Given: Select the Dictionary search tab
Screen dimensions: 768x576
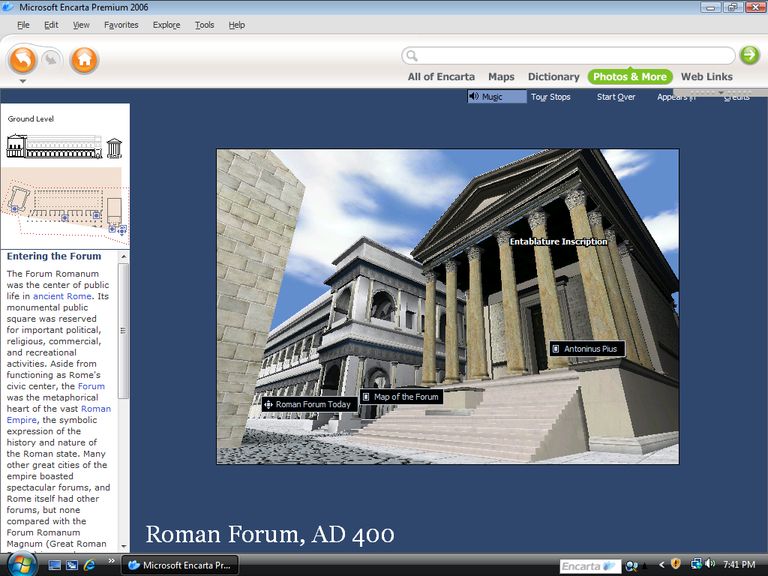Looking at the screenshot, I should (553, 77).
